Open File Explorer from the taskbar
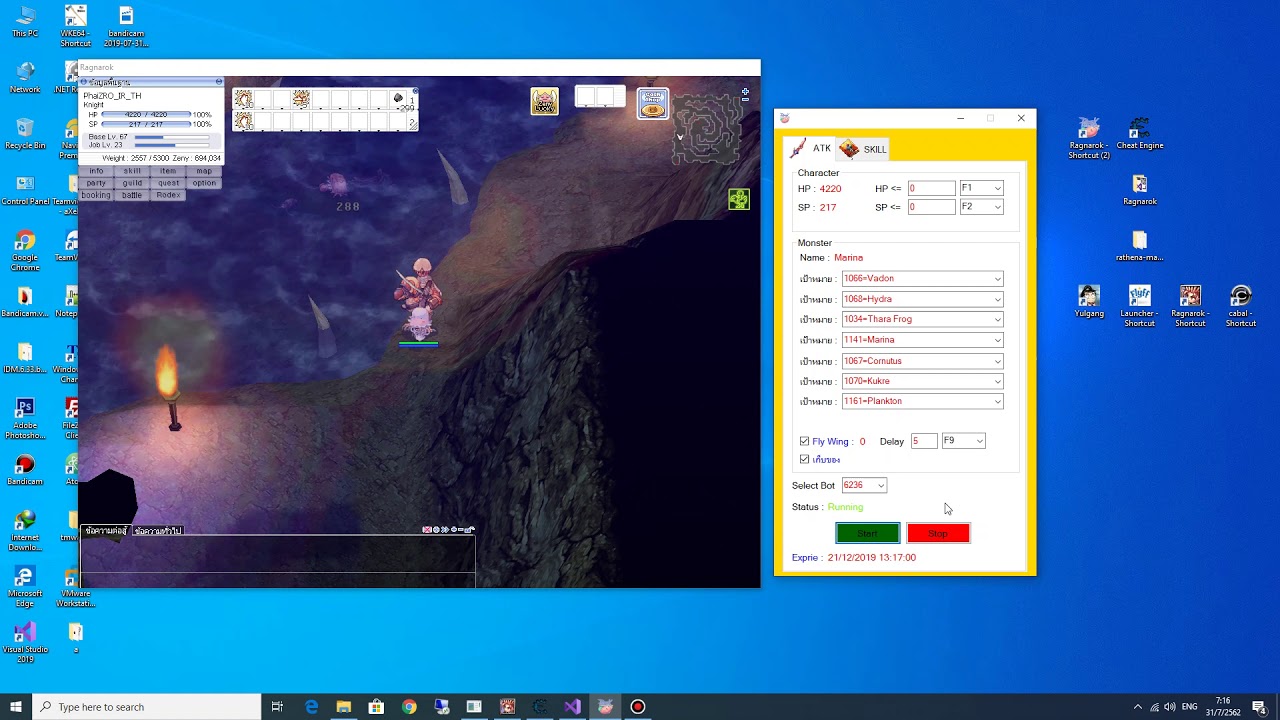The width and height of the screenshot is (1280, 720). [x=343, y=707]
